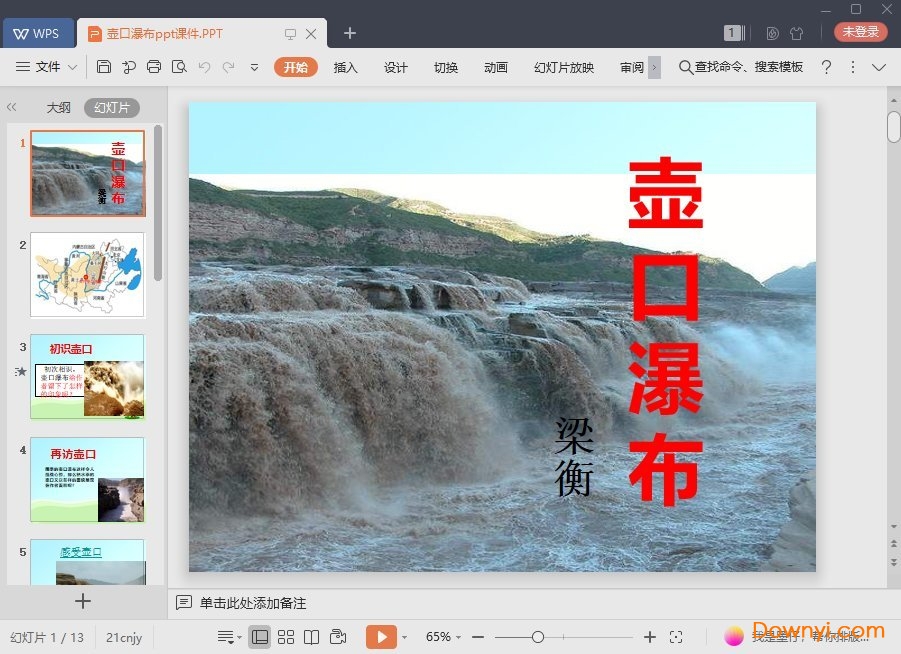This screenshot has height=654, width=901.
Task: Add a new slide with the plus button
Action: click(x=83, y=601)
